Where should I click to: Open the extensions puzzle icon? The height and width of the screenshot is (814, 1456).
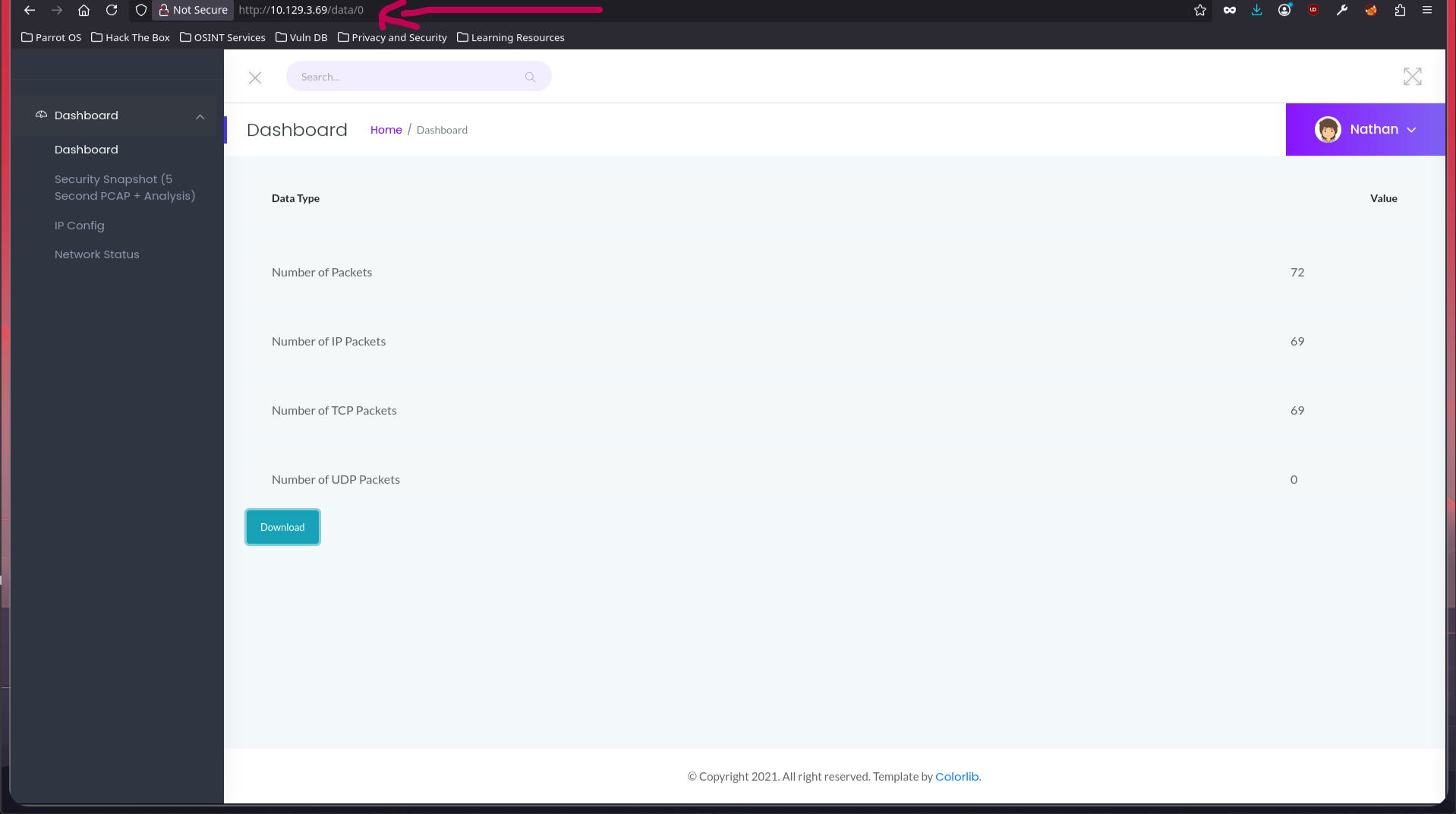[x=1400, y=10]
